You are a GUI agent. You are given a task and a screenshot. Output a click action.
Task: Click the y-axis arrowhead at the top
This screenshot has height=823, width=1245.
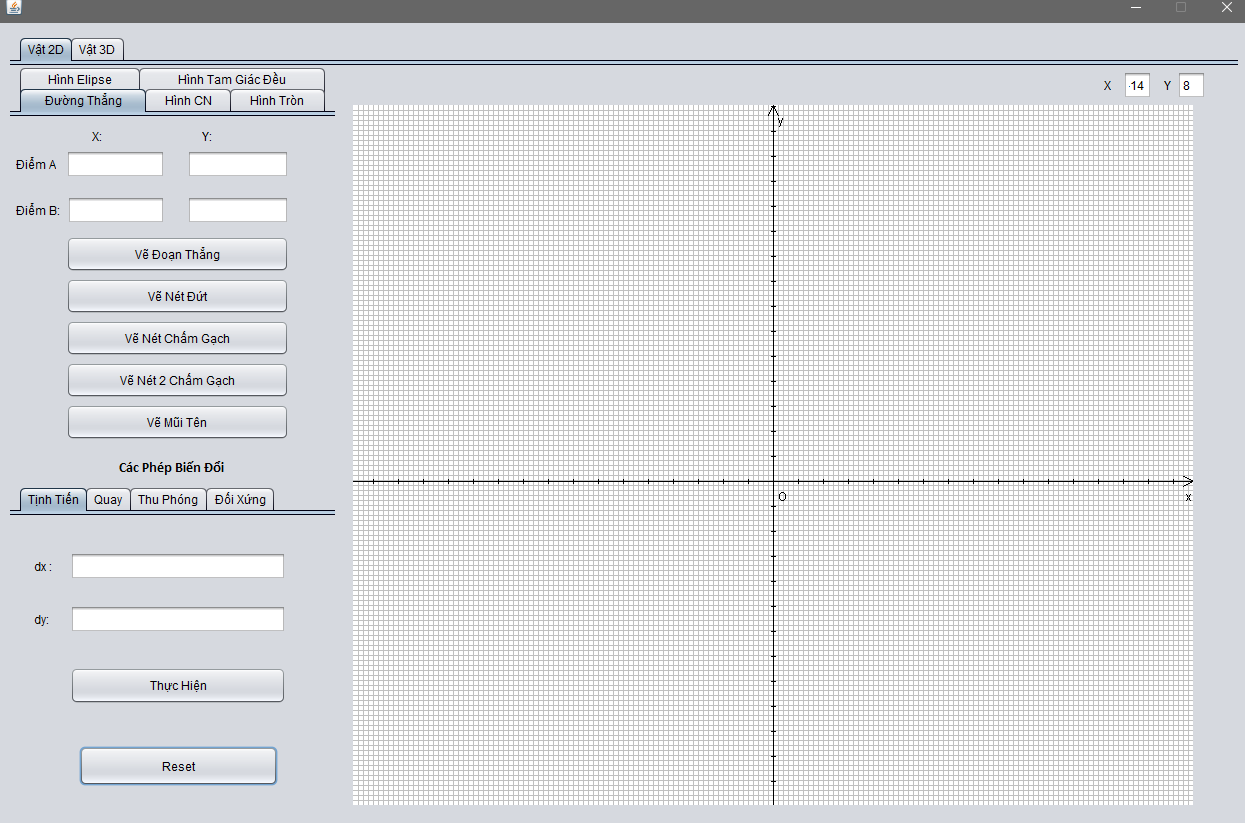(x=773, y=112)
